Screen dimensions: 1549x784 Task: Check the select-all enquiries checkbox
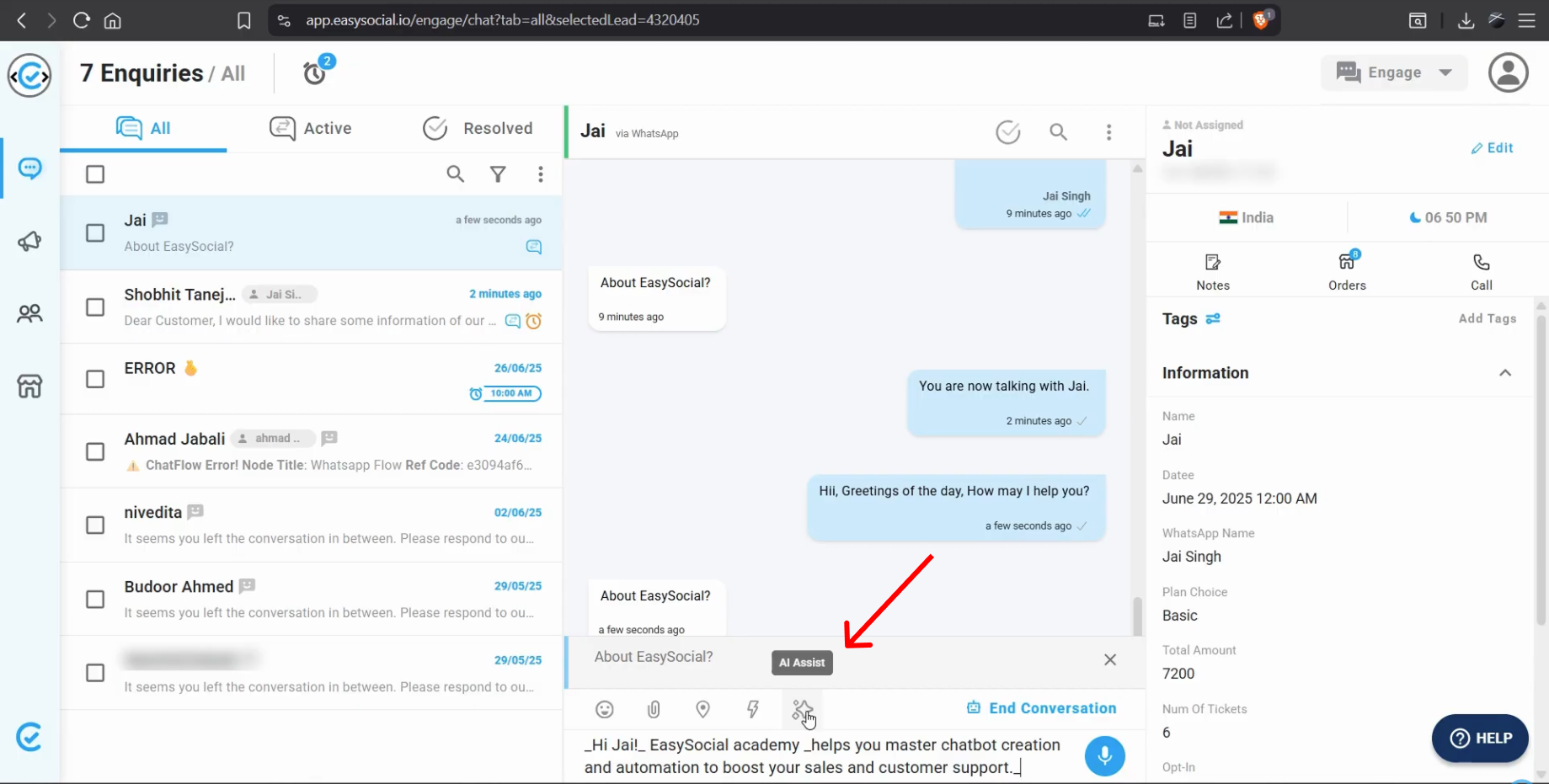click(95, 174)
